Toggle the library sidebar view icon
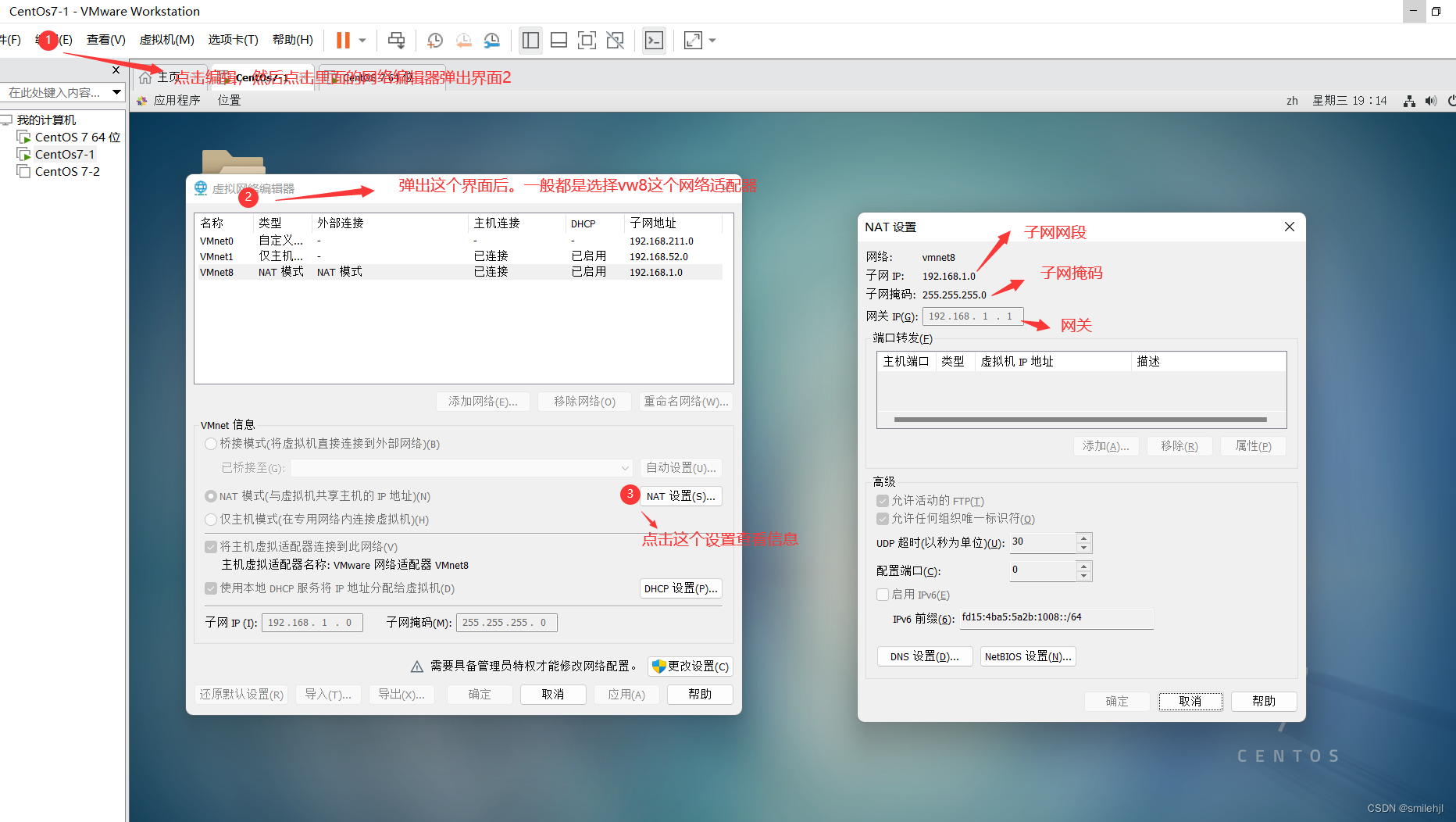Image resolution: width=1456 pixels, height=822 pixels. pos(530,41)
